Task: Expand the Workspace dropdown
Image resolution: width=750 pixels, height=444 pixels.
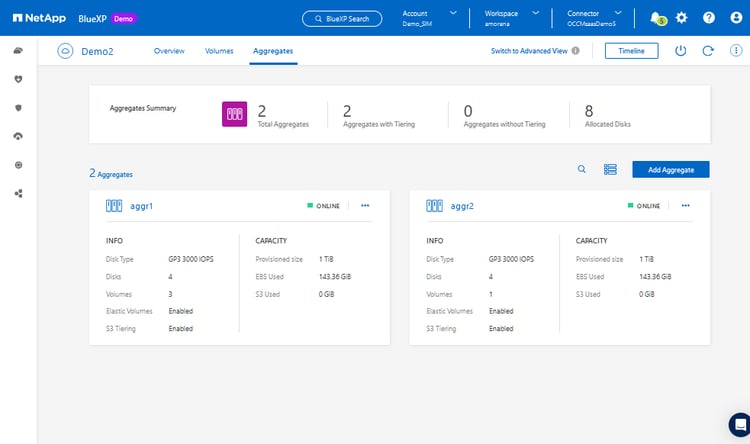Action: (x=537, y=13)
